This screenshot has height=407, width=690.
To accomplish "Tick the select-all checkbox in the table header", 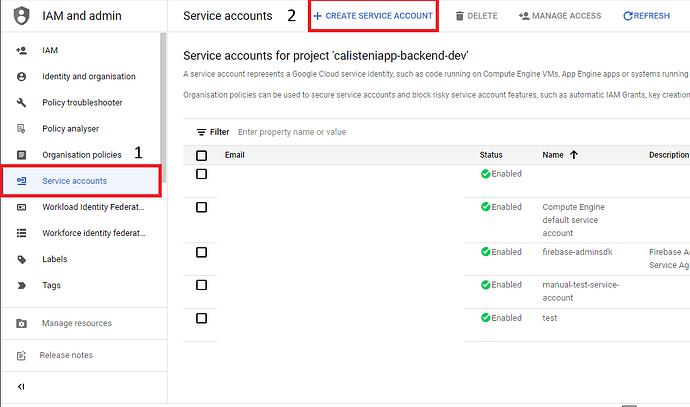I will click(x=202, y=155).
